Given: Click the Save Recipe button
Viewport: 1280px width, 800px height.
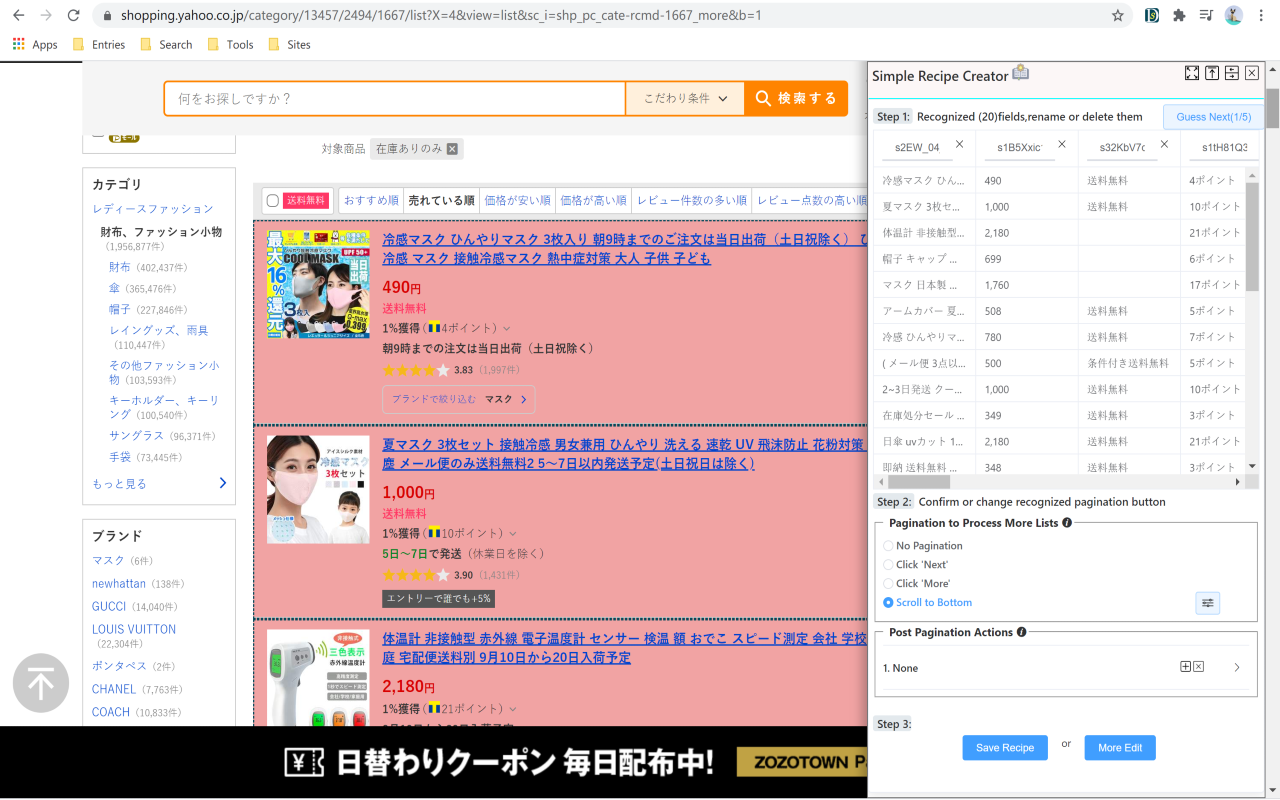Looking at the screenshot, I should click(1004, 747).
